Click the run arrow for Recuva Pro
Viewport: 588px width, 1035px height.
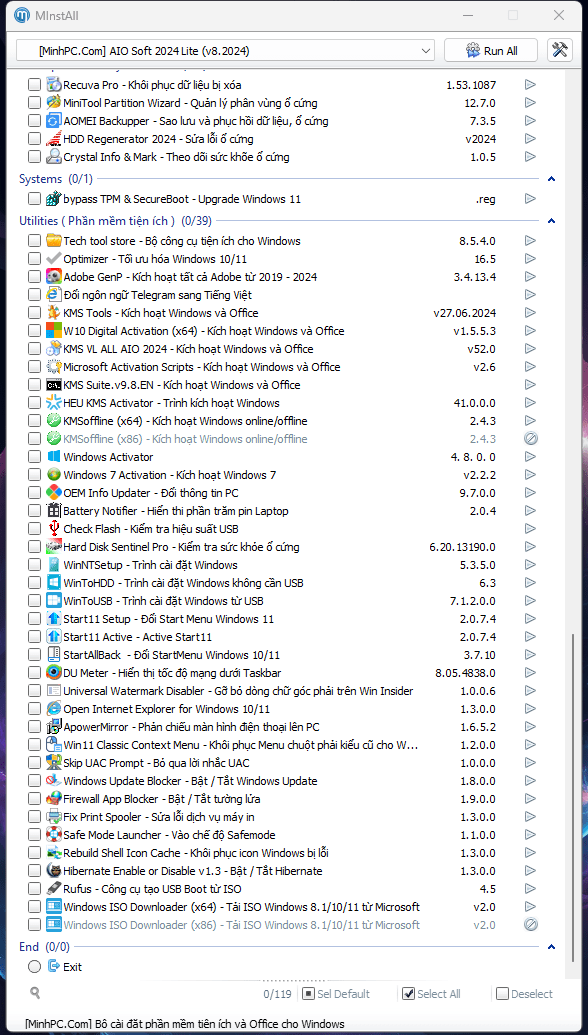pos(530,84)
